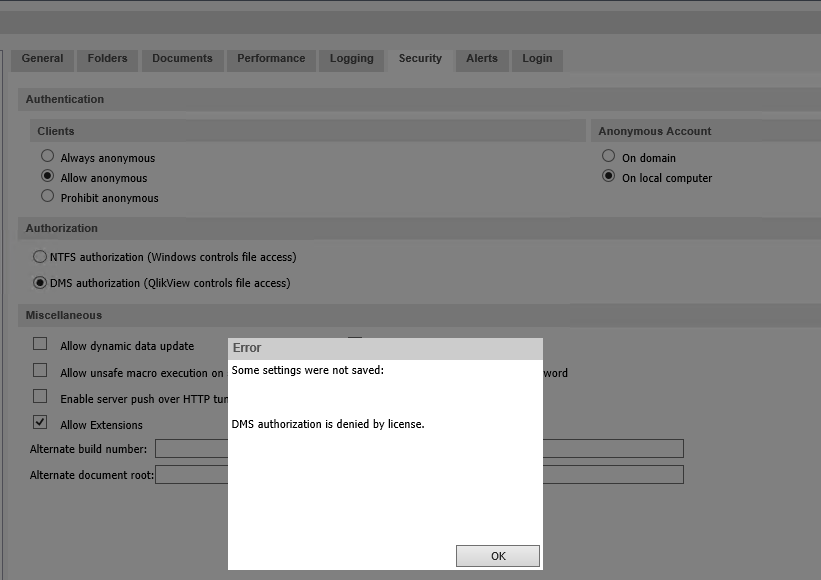Click OK in the Error dialog

click(x=497, y=556)
